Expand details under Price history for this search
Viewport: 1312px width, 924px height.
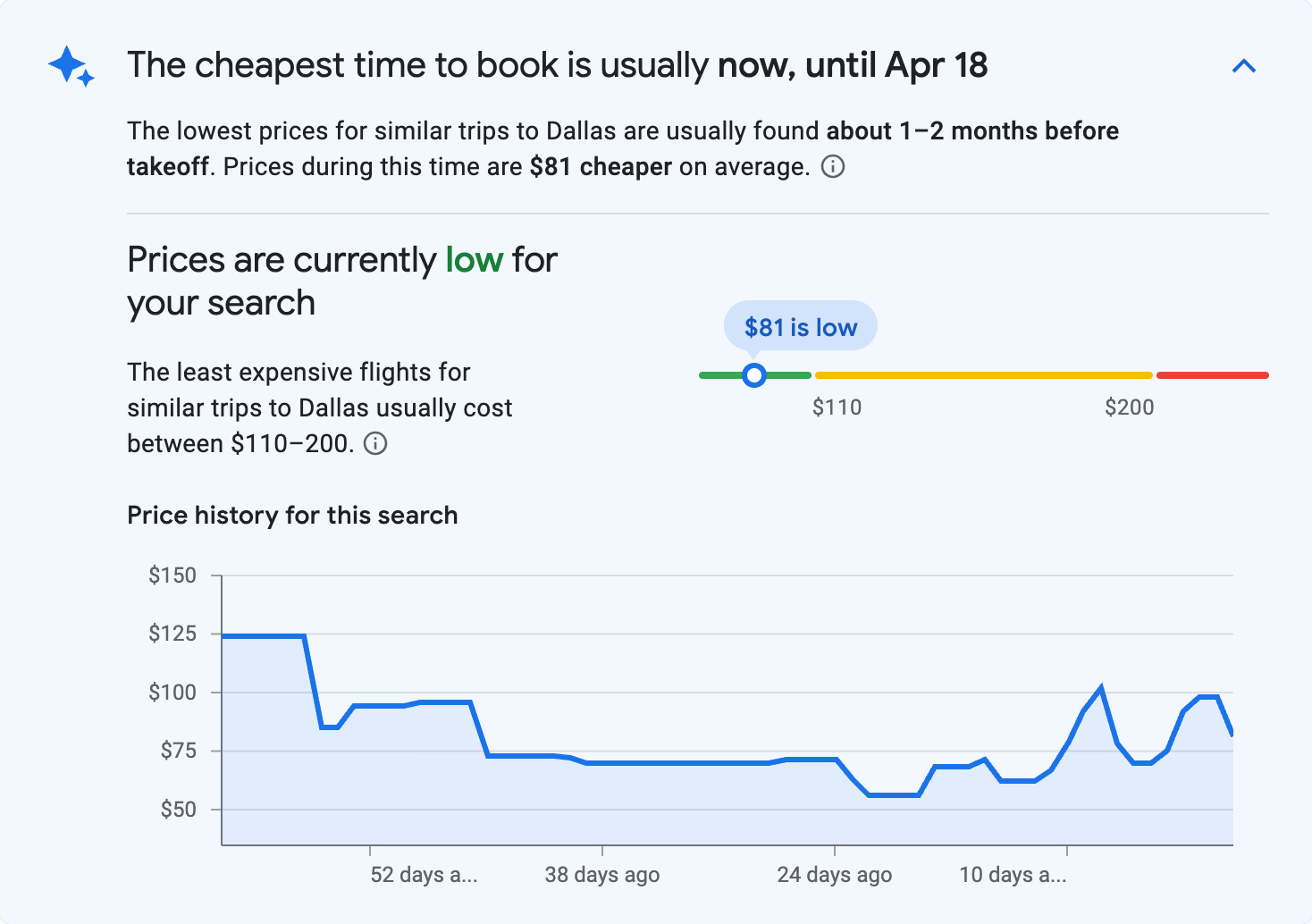292,515
